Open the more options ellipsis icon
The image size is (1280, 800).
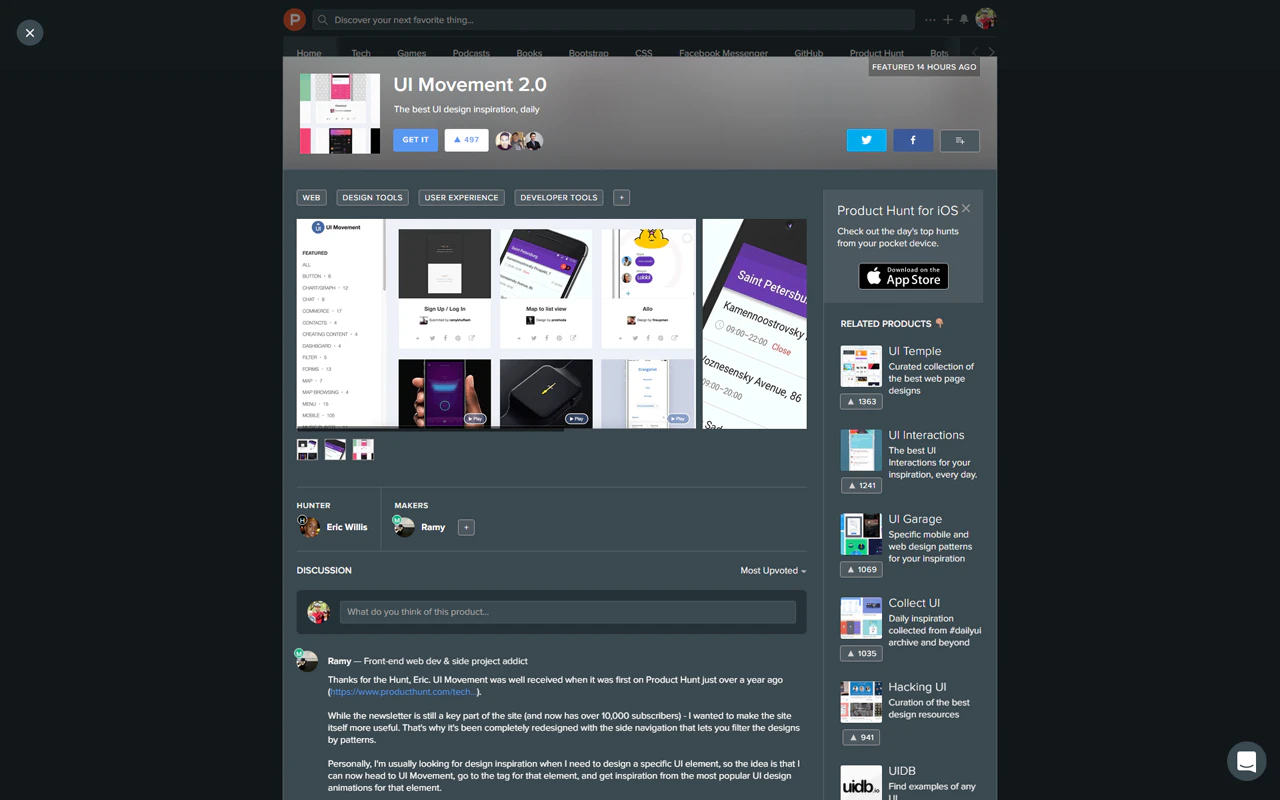[x=930, y=18]
